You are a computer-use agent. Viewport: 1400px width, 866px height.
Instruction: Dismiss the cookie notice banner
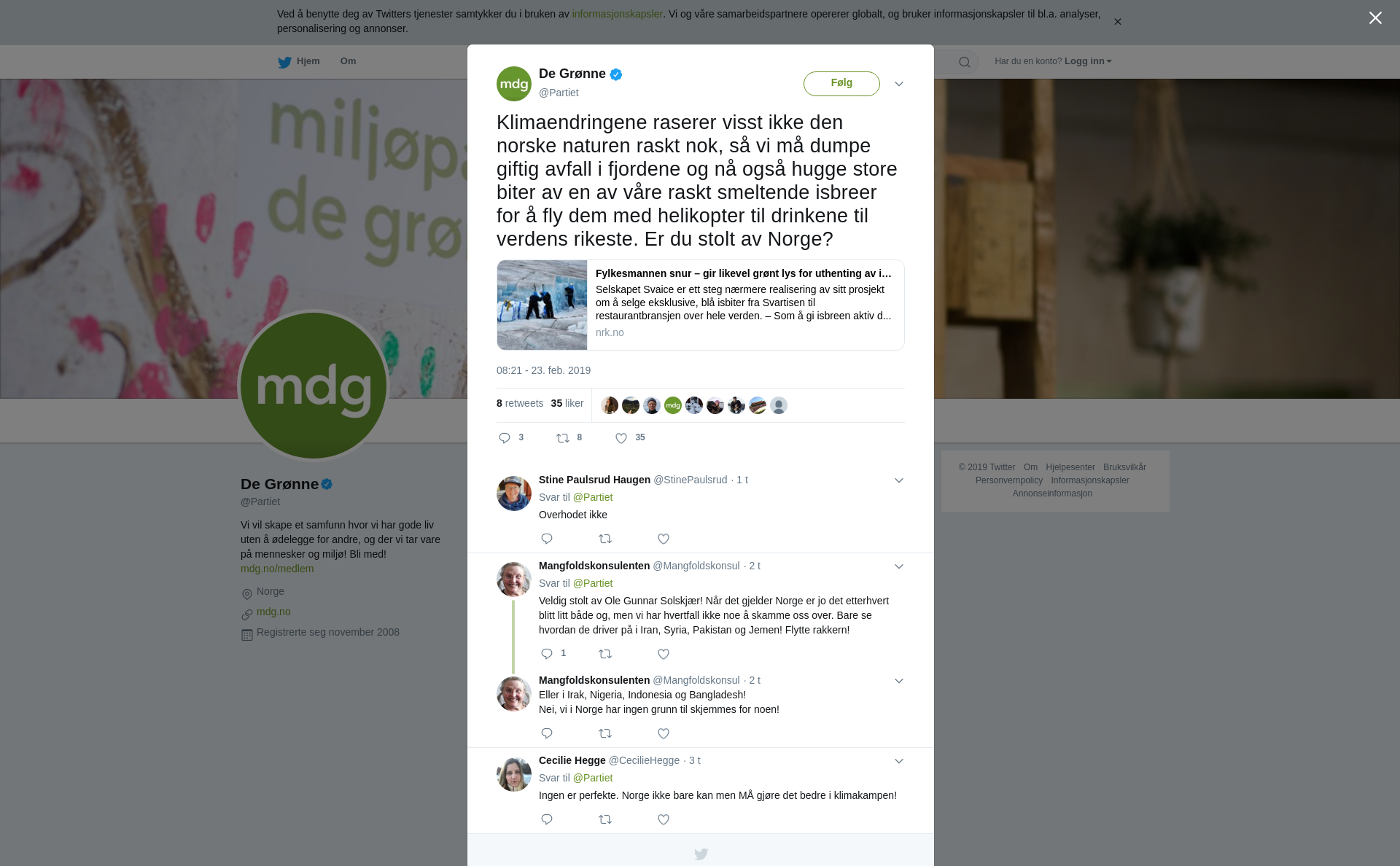tap(1117, 22)
